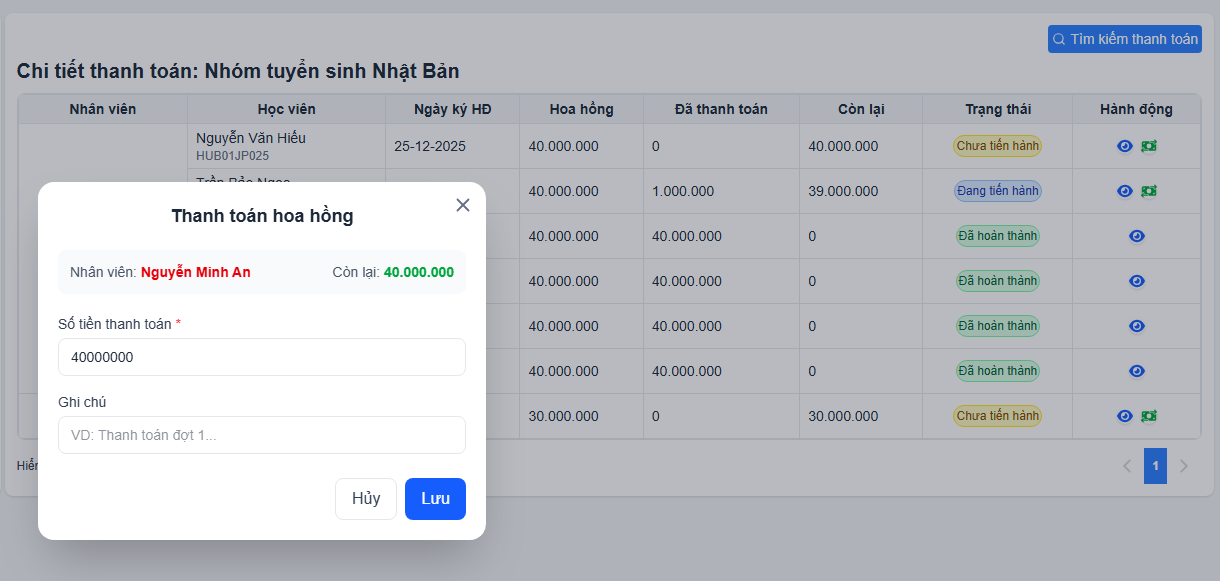This screenshot has width=1220, height=581.
Task: Click the Hủy button
Action: click(366, 499)
